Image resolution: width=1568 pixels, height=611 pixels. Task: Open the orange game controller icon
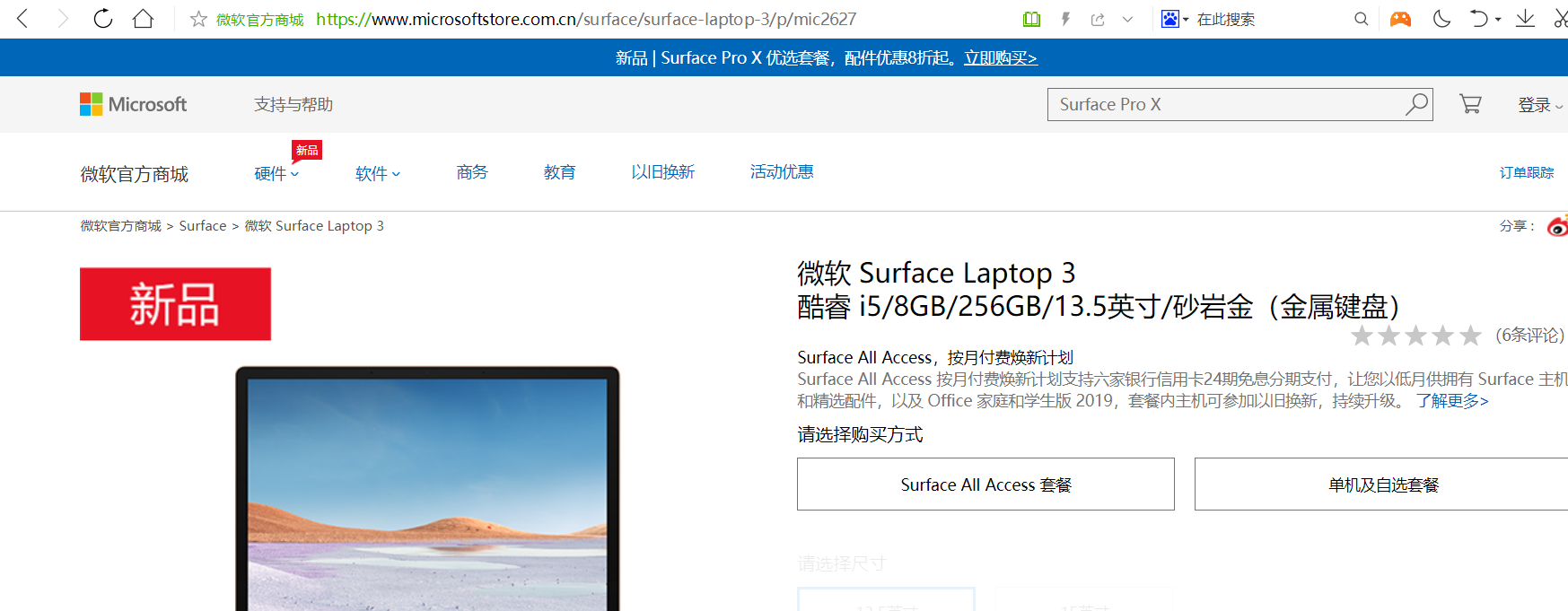1400,19
